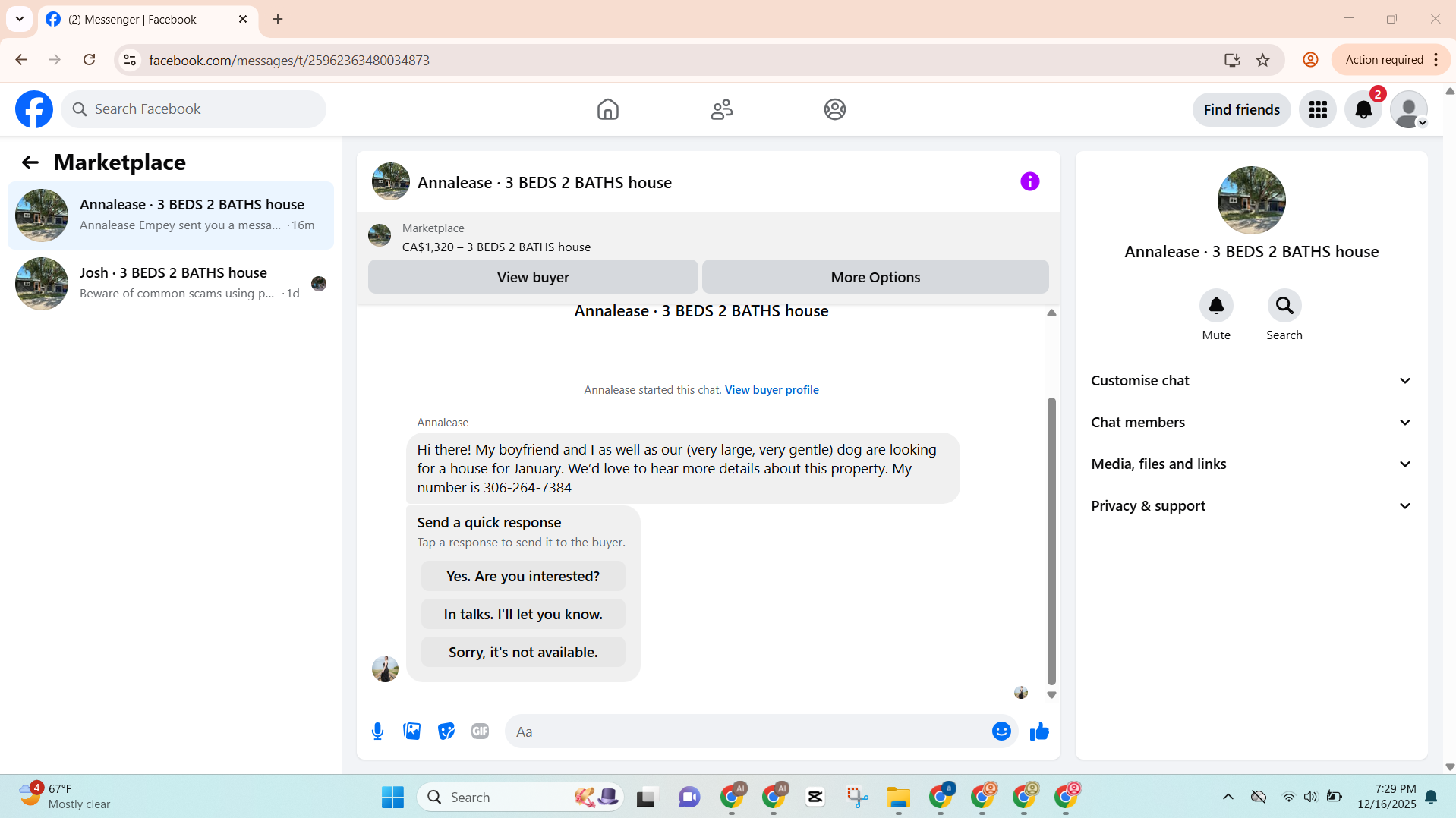Select the Messenger | Facebook tab
This screenshot has height=818, width=1456.
click(148, 20)
